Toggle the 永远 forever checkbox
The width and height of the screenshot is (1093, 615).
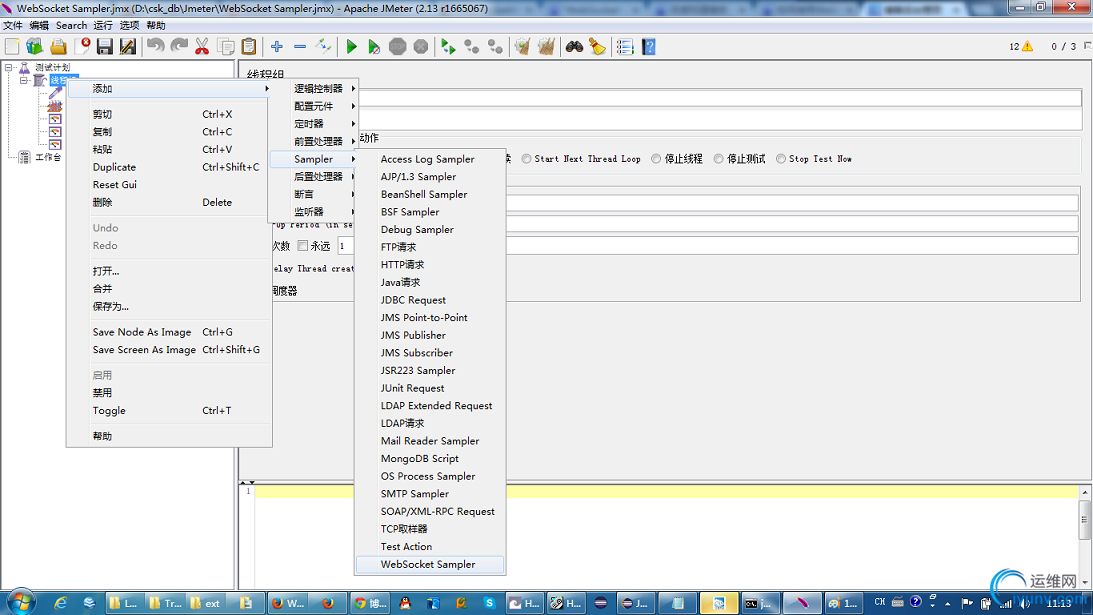[303, 245]
